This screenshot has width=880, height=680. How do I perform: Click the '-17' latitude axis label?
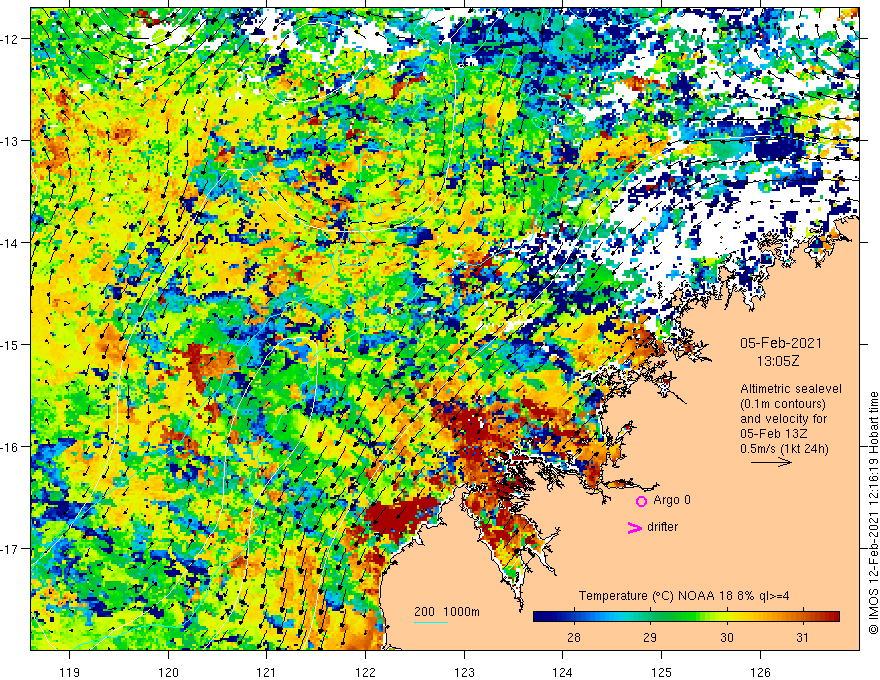click(x=11, y=549)
